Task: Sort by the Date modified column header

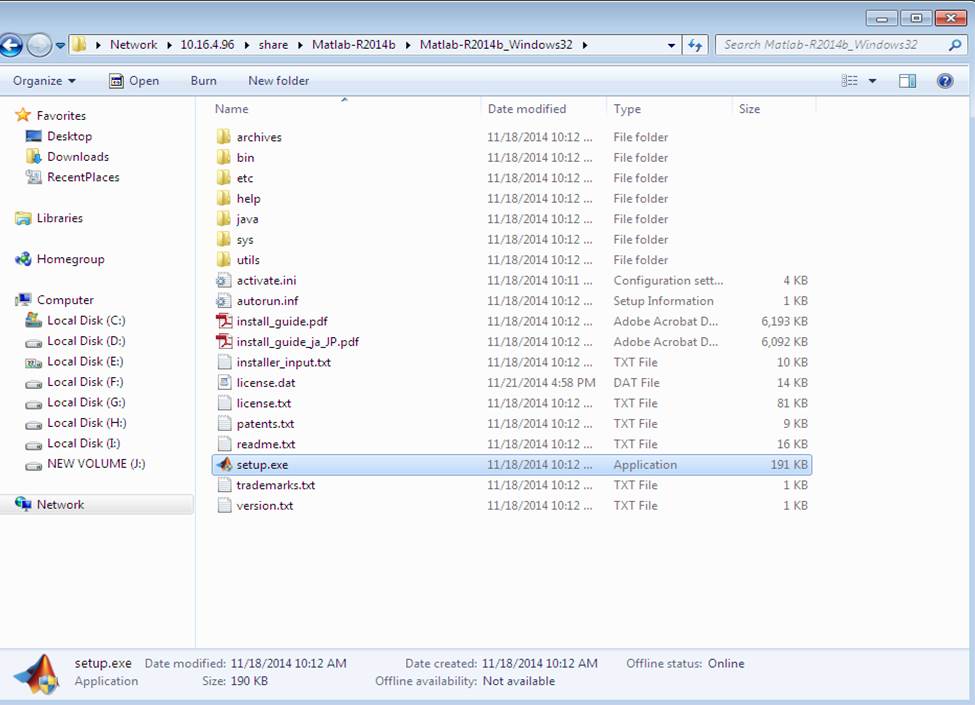Action: click(527, 109)
